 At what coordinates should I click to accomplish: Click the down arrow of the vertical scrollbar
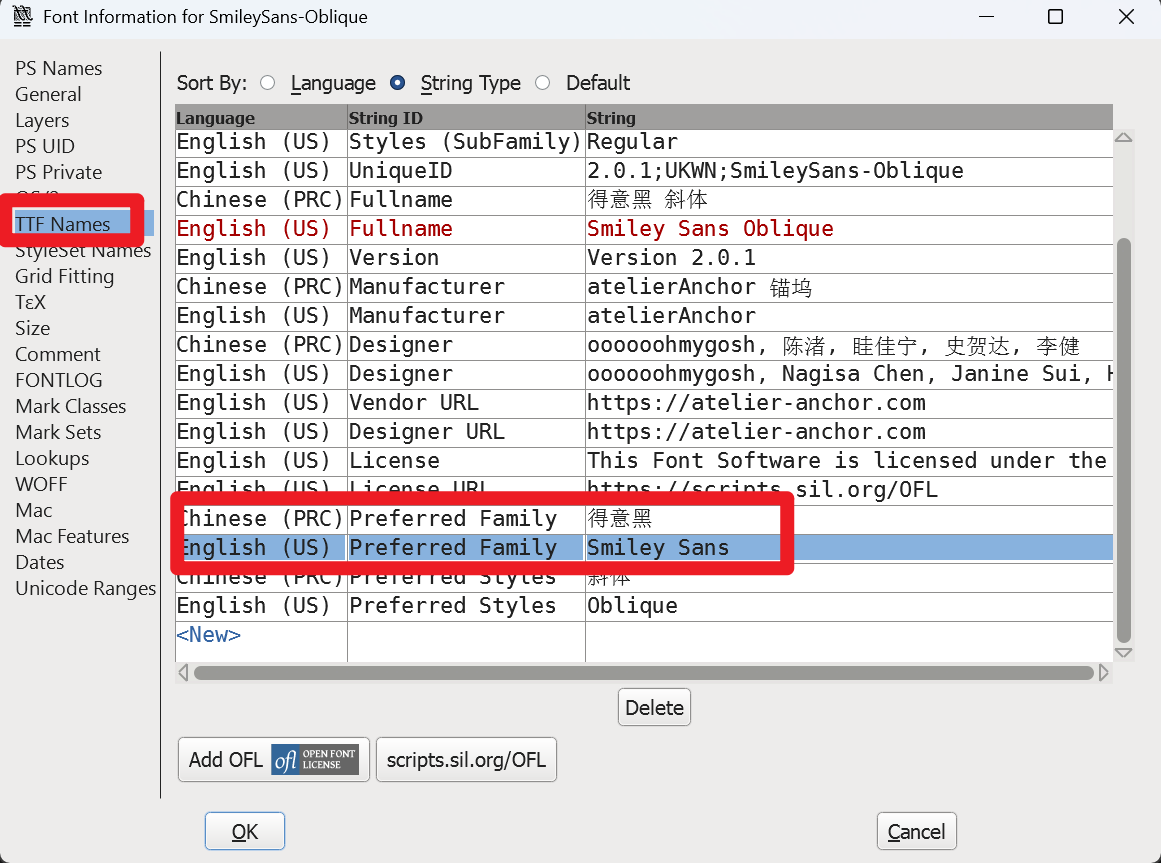coord(1123,653)
